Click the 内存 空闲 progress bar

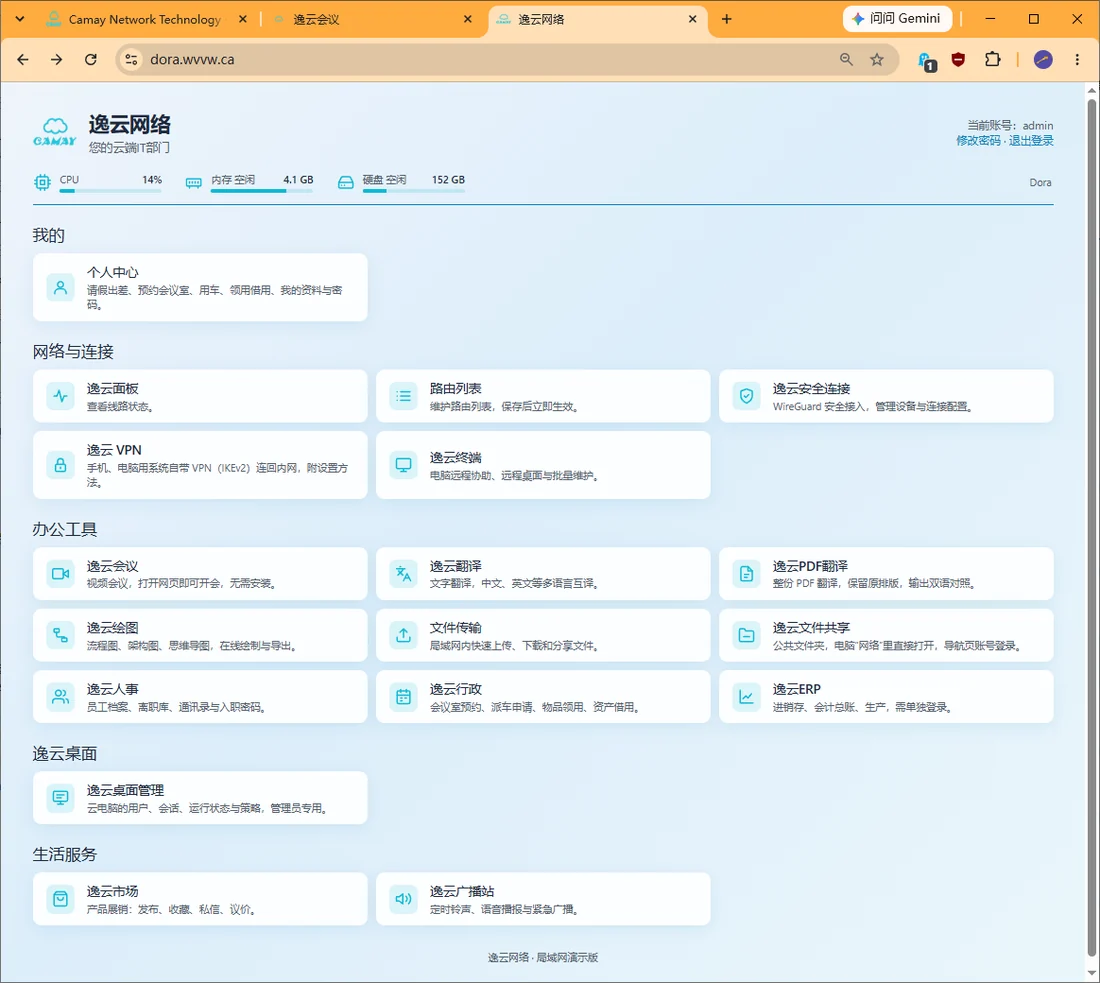point(262,191)
